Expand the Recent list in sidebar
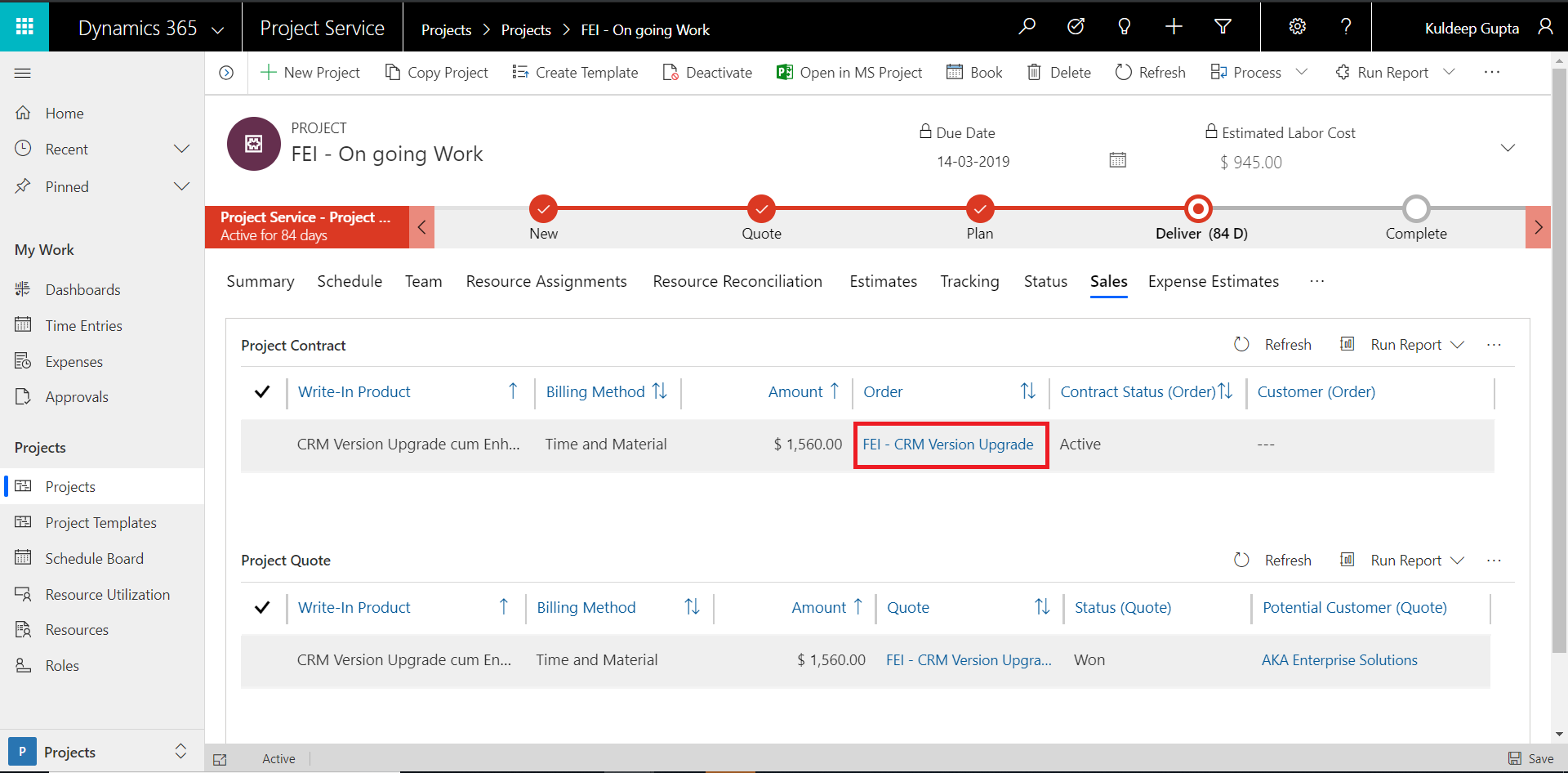 point(182,149)
